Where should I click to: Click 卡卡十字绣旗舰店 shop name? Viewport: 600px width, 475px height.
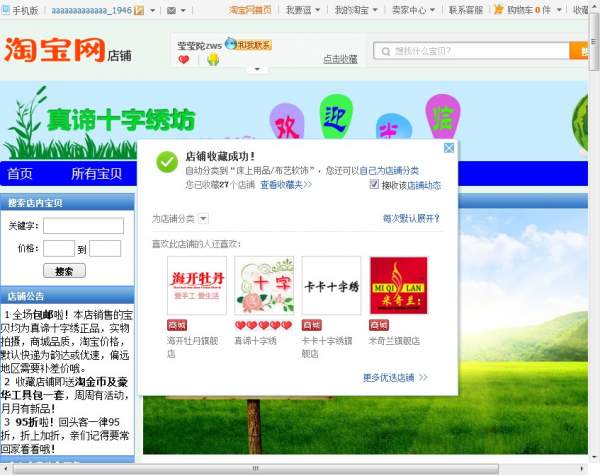coord(327,347)
